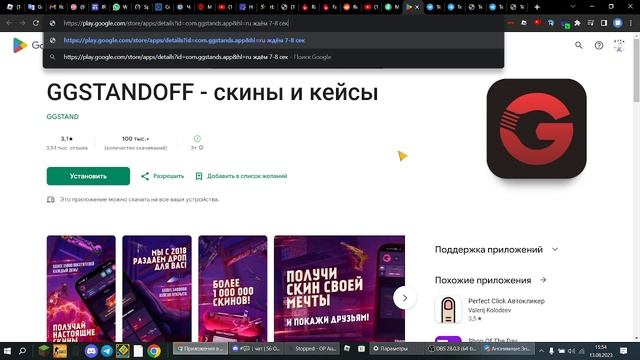Select the Google search suggestion row
Screen dimensions: 640x360
273,57
